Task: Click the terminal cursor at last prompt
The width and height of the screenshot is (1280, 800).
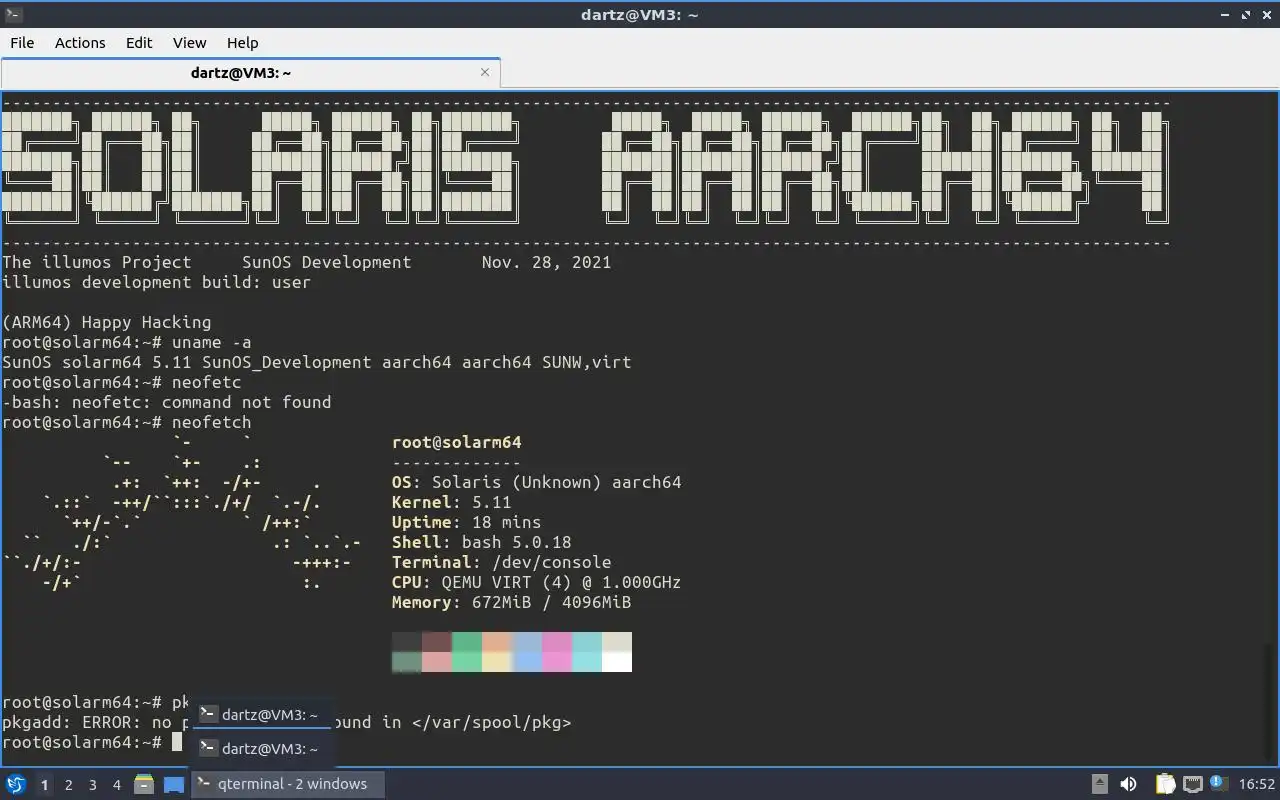Action: (177, 742)
